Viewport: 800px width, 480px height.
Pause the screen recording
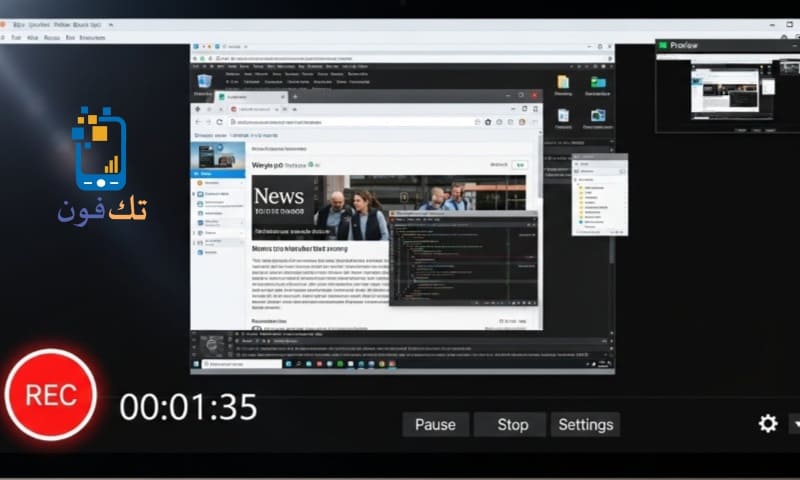[x=435, y=424]
